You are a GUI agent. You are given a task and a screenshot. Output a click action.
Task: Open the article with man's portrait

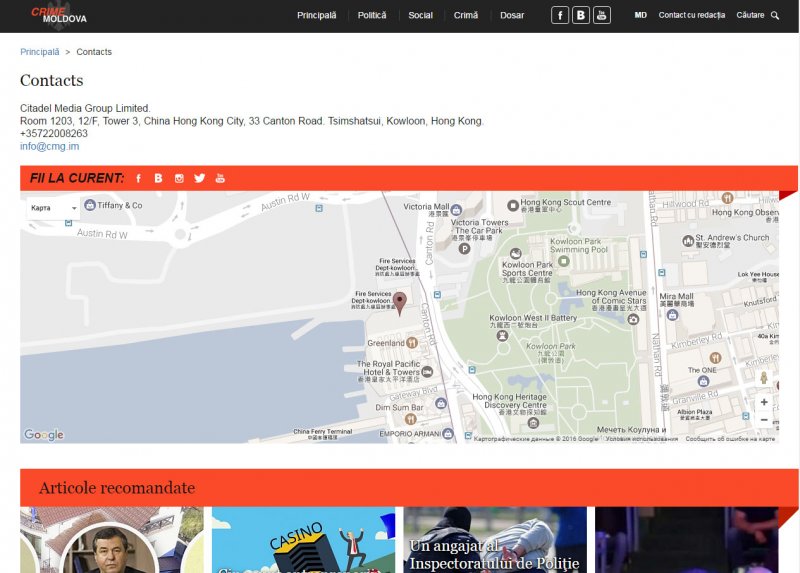tap(112, 540)
